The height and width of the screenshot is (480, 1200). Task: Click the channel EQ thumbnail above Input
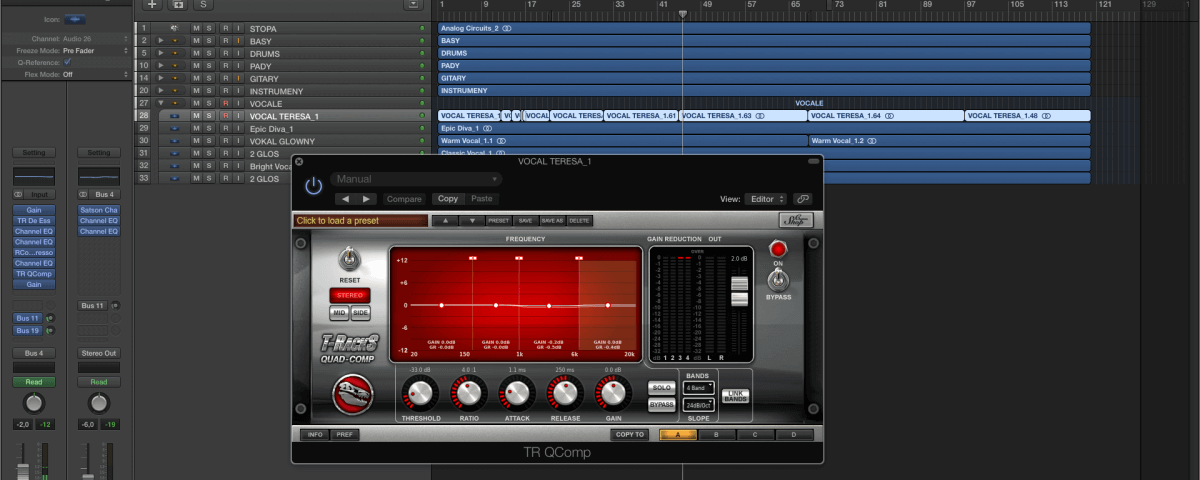(34, 176)
